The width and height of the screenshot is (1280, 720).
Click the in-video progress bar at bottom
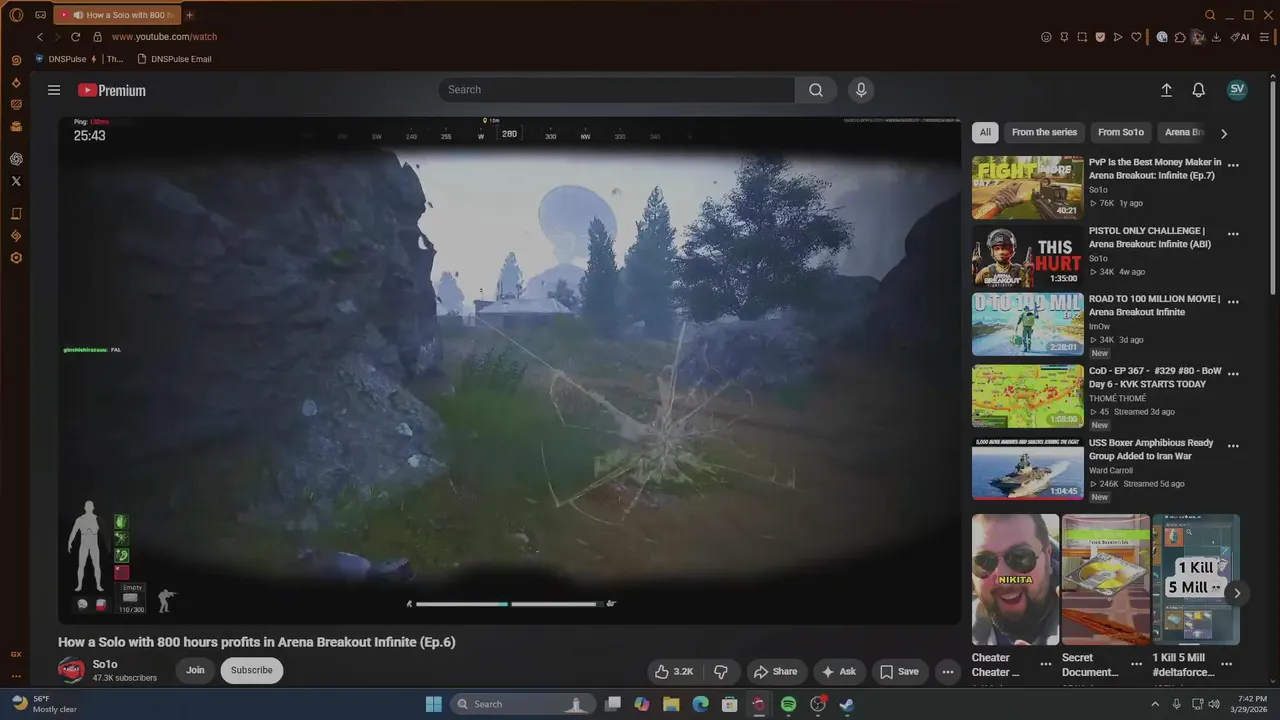[x=509, y=603]
